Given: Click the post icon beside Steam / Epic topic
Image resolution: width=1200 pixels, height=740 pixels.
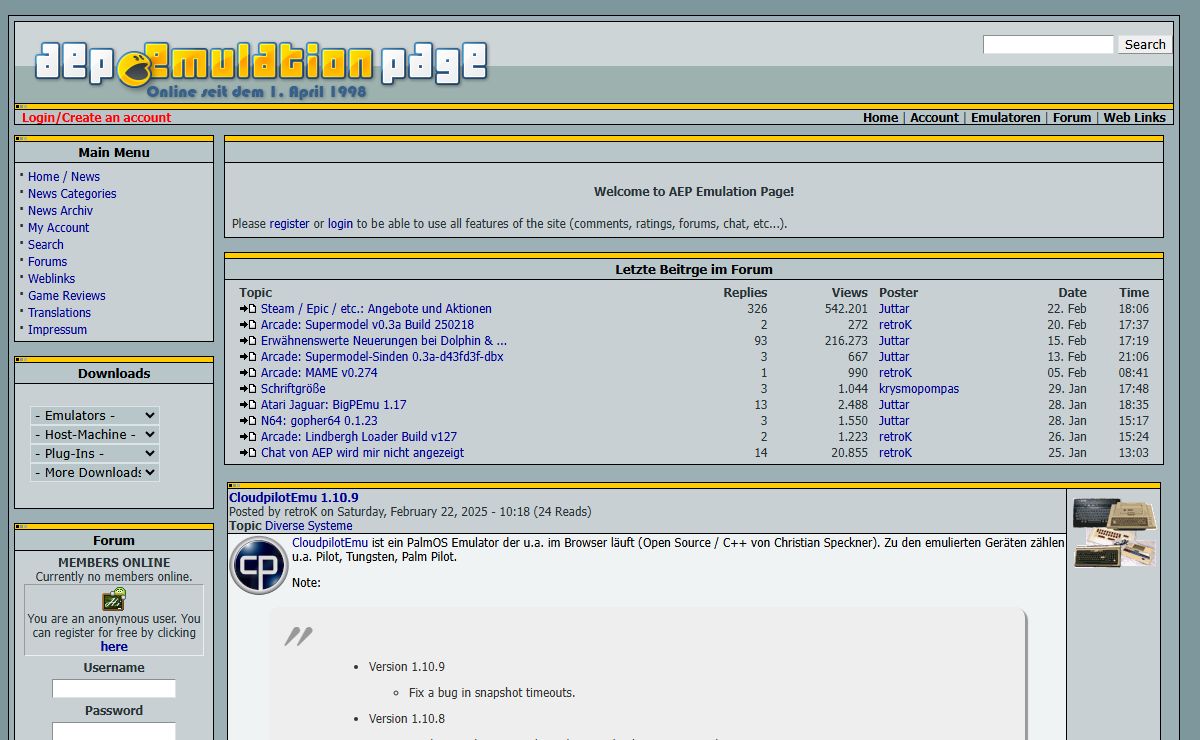Looking at the screenshot, I should coord(248,309).
